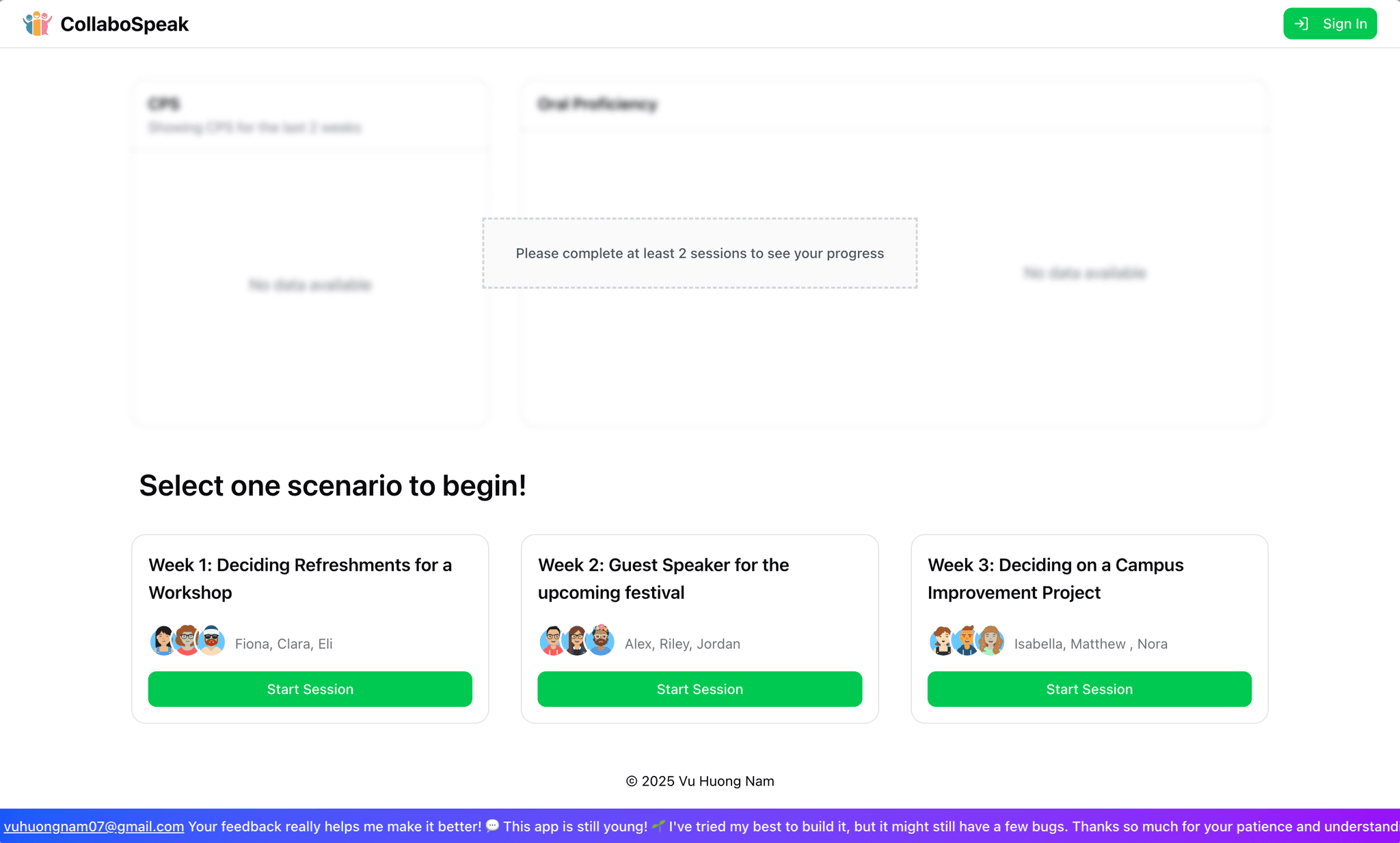
Task: Click Clara's avatar with glasses
Action: (x=187, y=641)
